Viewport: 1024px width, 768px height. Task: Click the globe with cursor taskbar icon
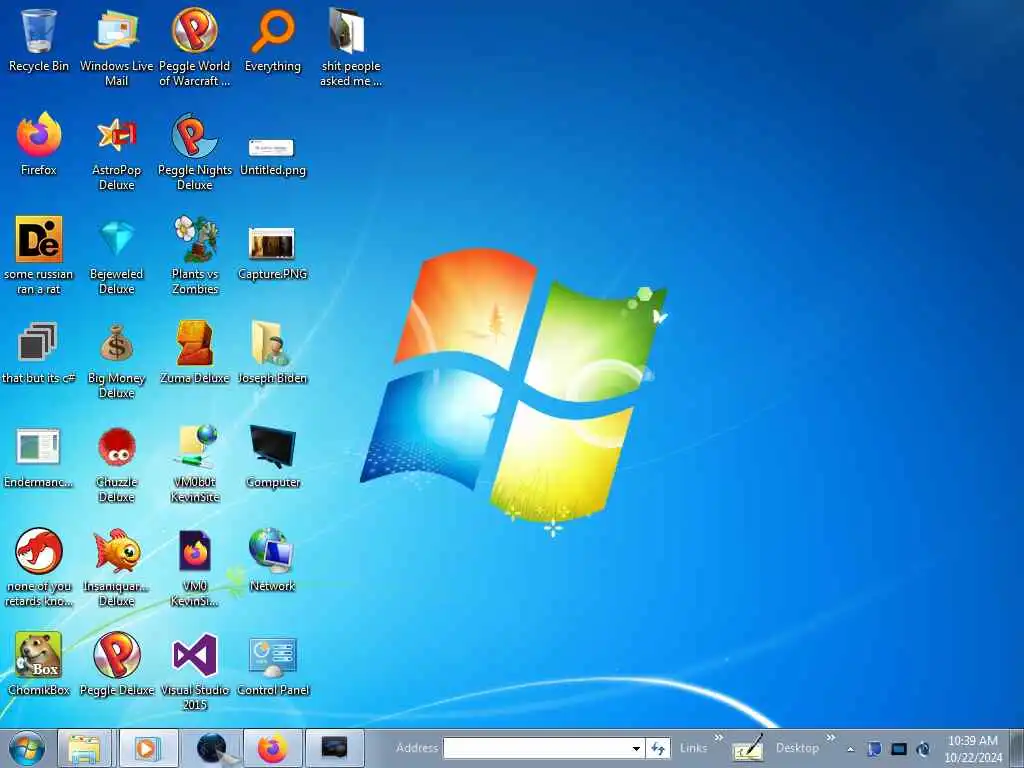(x=213, y=748)
